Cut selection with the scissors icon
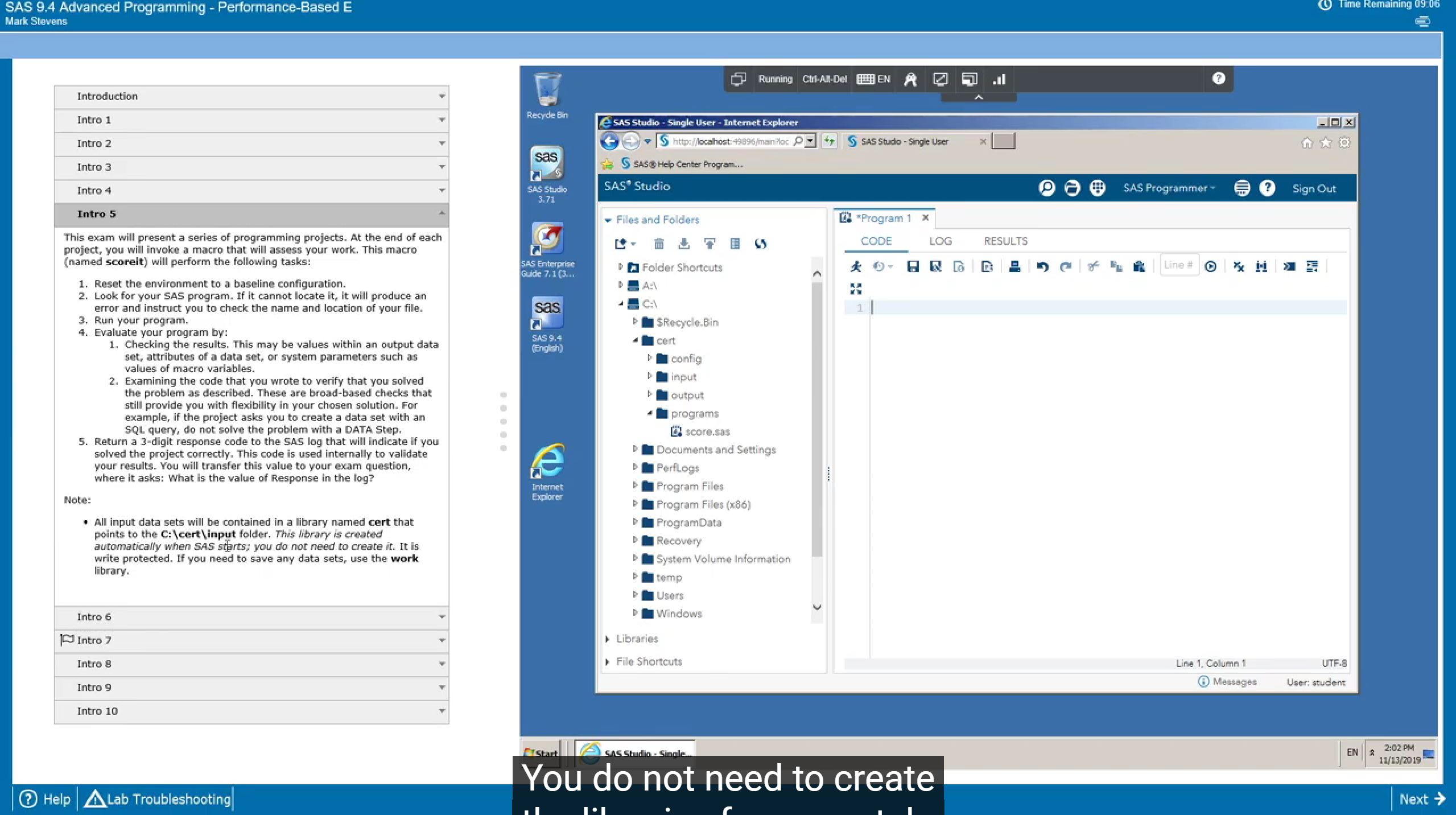1456x815 pixels. (1093, 266)
